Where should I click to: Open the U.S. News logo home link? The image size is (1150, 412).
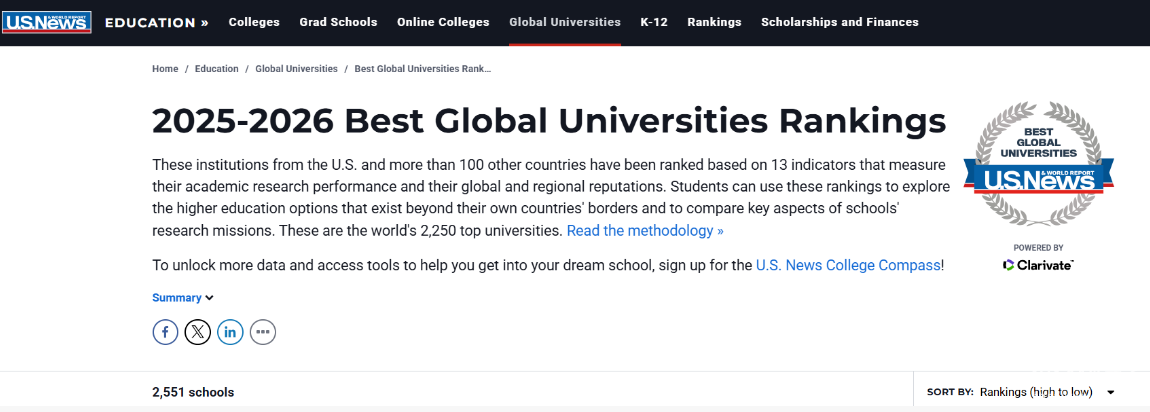click(47, 23)
